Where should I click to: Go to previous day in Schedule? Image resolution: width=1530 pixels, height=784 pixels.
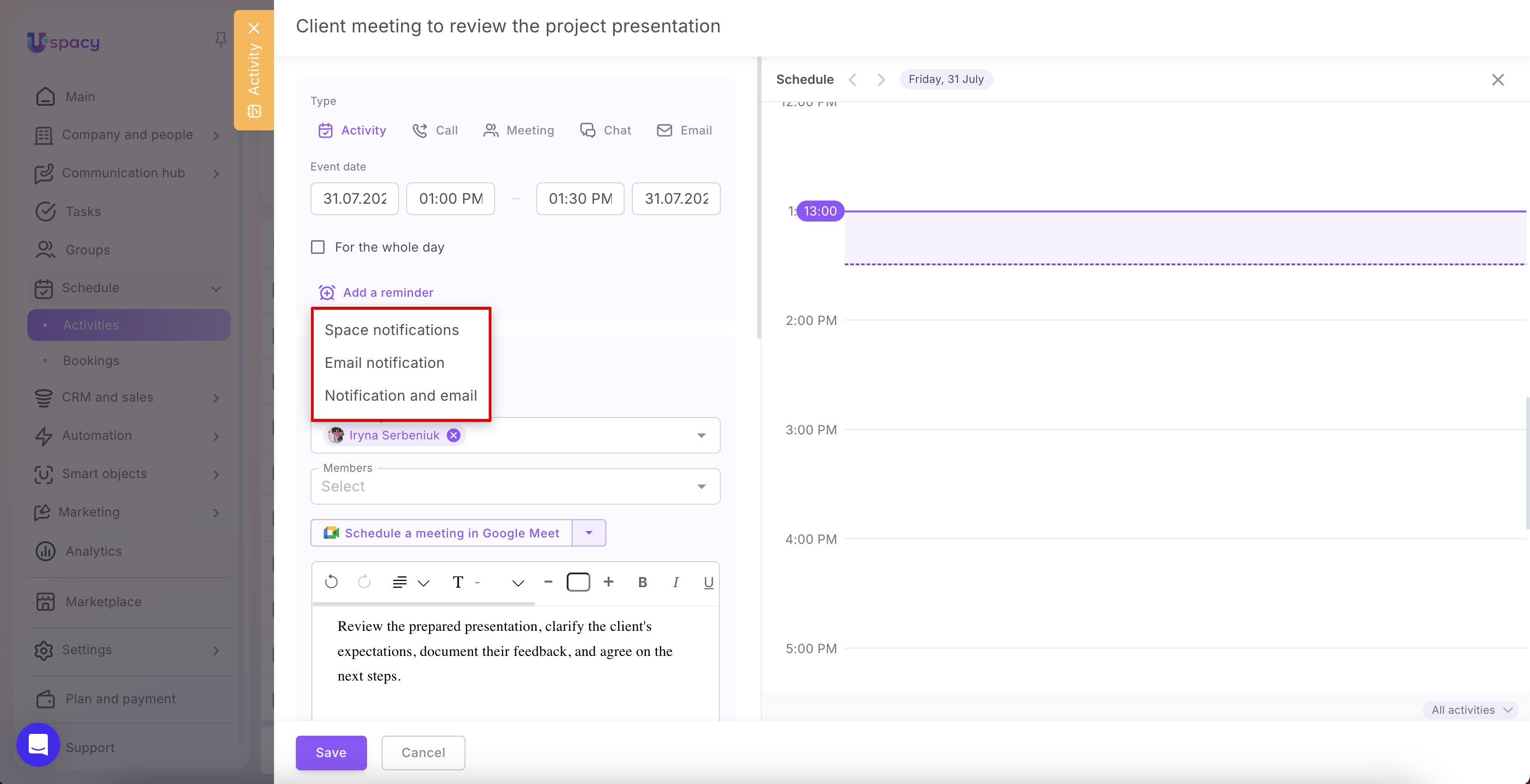pyautogui.click(x=853, y=80)
